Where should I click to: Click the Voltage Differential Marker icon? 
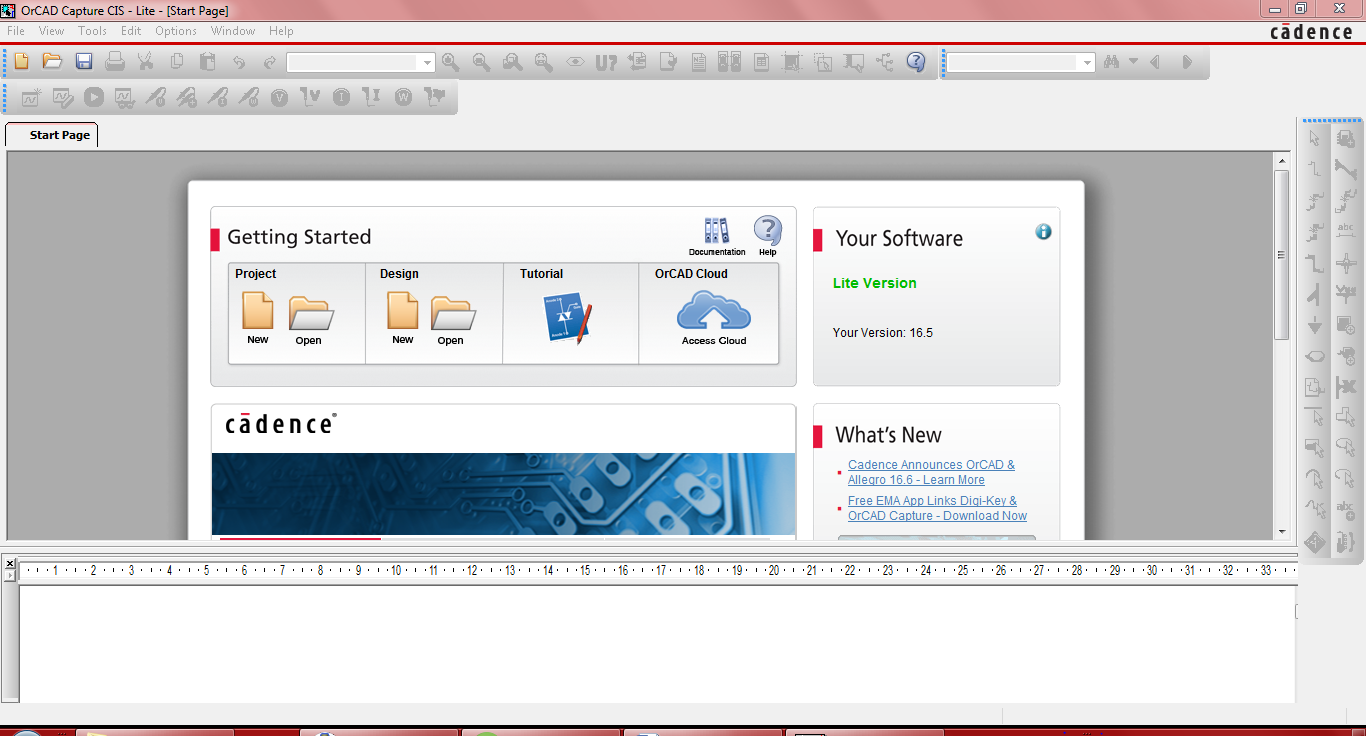pyautogui.click(x=186, y=98)
